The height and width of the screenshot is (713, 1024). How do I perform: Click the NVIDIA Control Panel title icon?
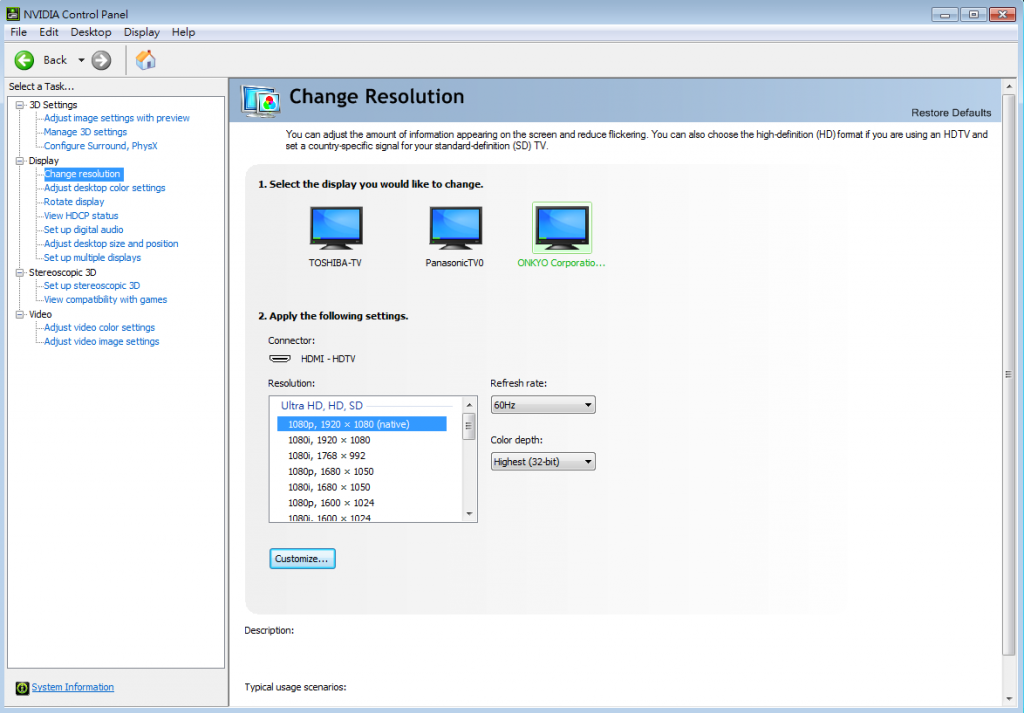[12, 14]
